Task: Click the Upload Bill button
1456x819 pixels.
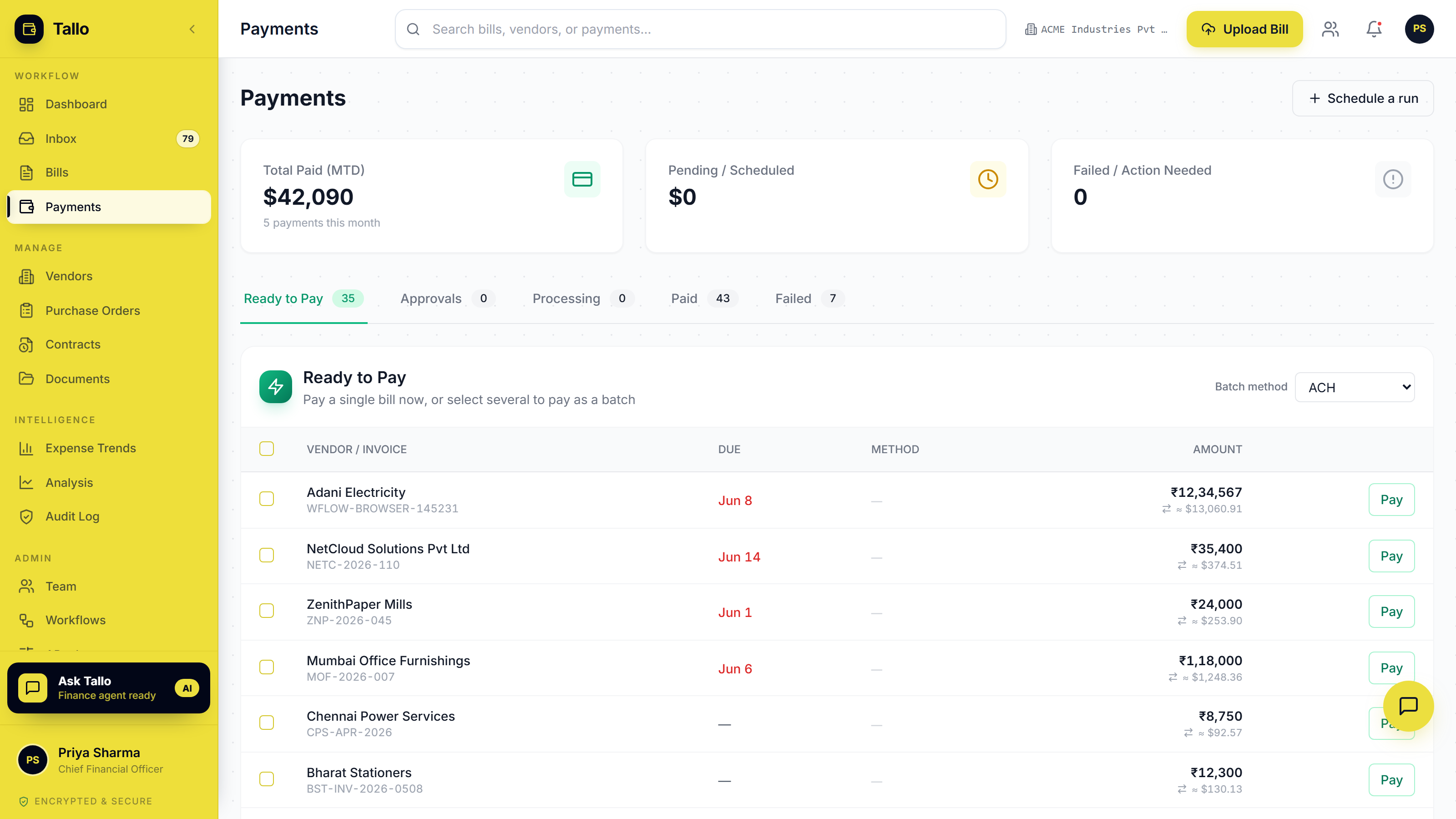Action: pos(1244,29)
